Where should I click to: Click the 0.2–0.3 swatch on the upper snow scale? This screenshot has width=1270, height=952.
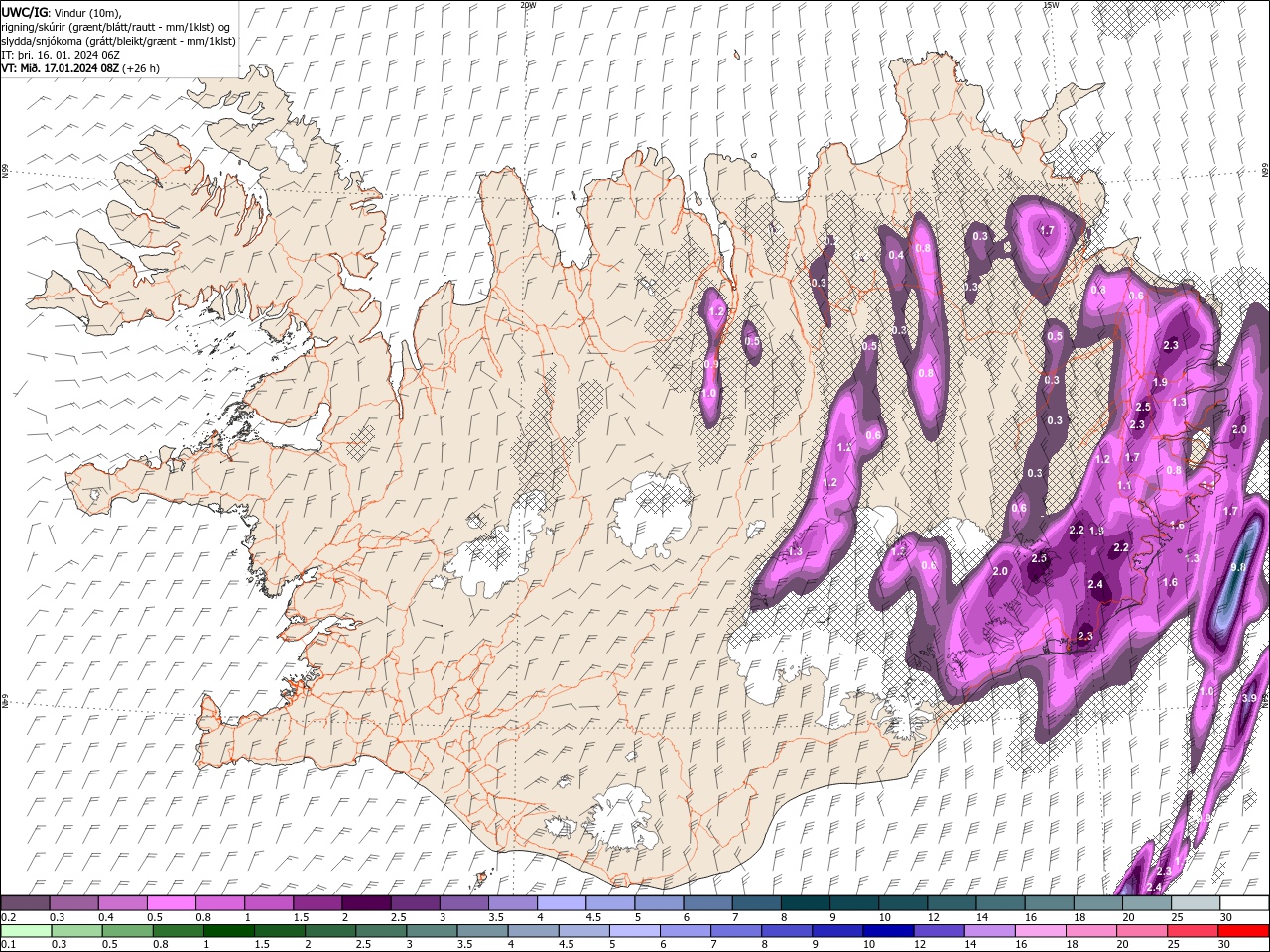point(25,903)
